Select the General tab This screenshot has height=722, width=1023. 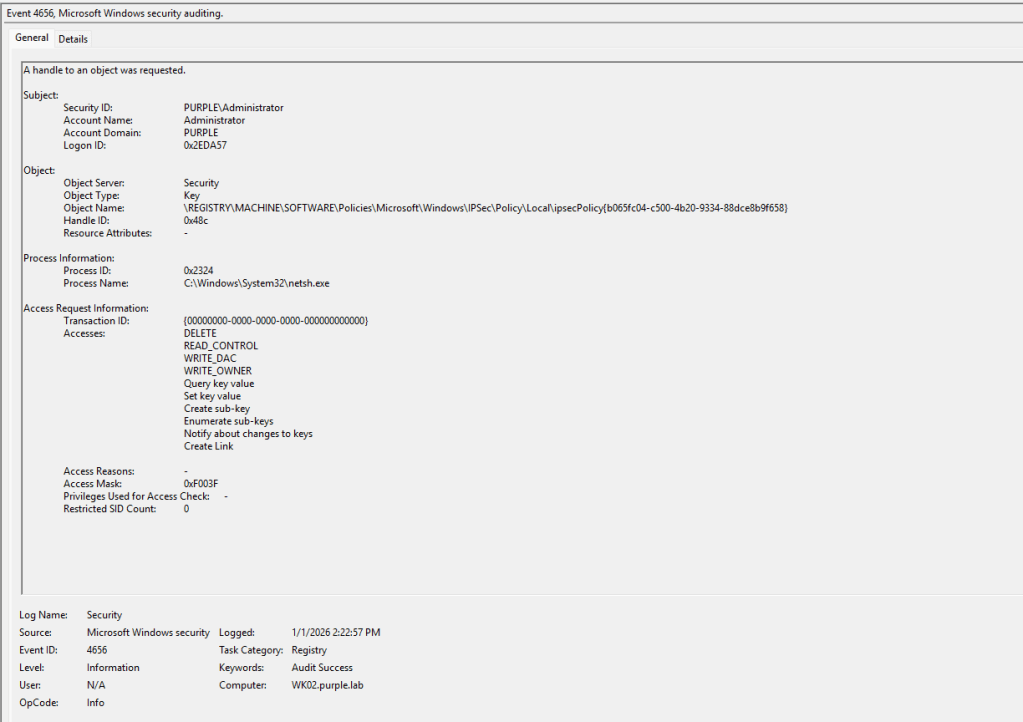[32, 38]
